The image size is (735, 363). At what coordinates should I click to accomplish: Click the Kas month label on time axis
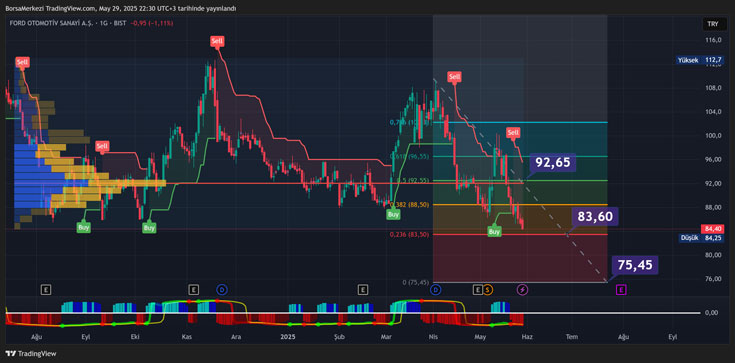coord(187,337)
